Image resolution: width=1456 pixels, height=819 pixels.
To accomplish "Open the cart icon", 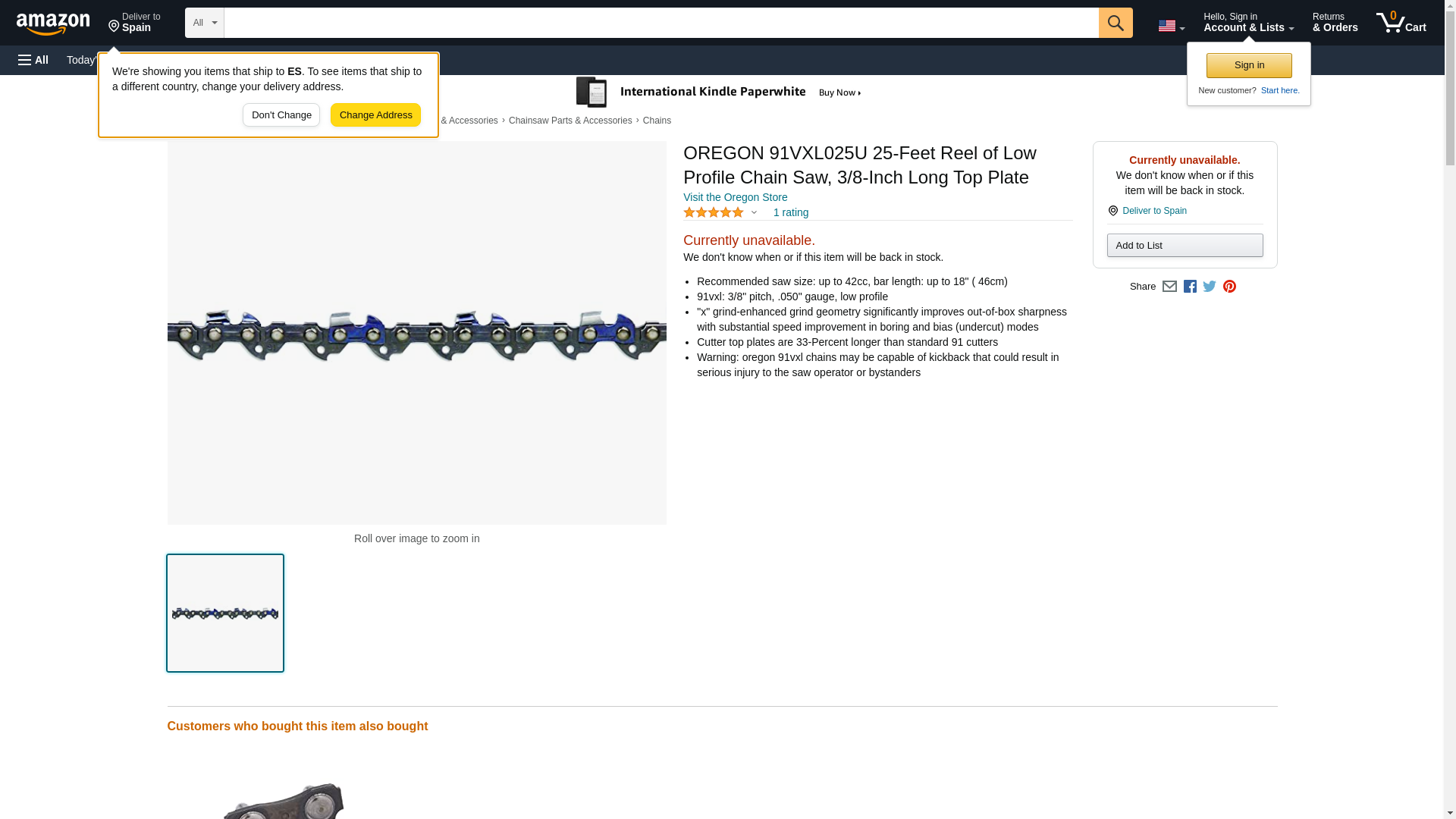I will [x=1401, y=23].
